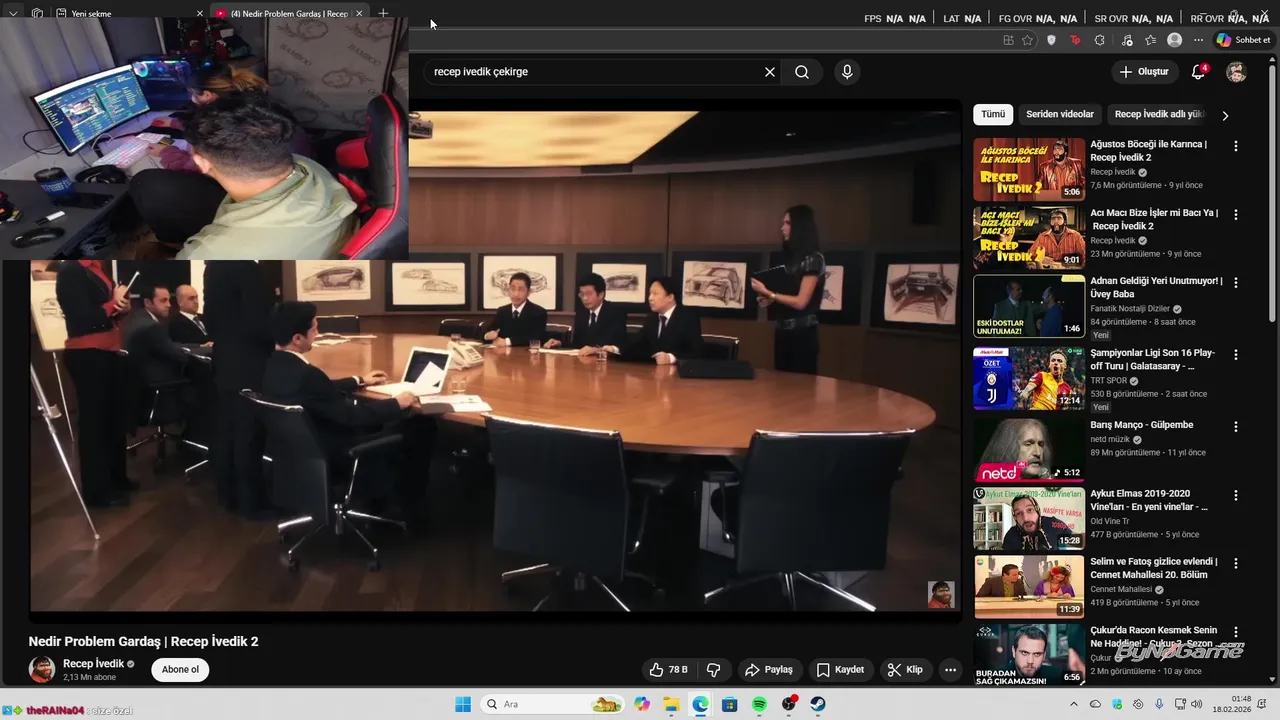
Task: Open File Explorer from taskbar
Action: (671, 704)
